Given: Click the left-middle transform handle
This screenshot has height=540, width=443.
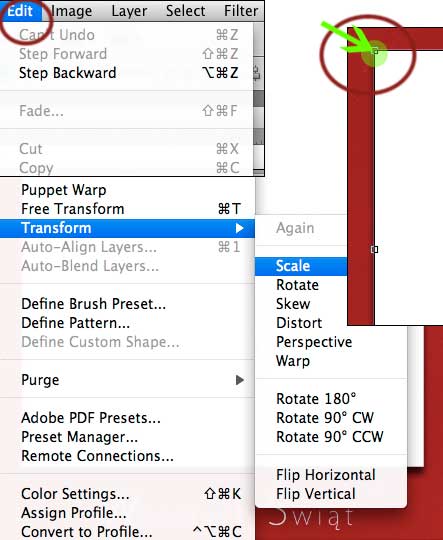Looking at the screenshot, I should pos(374,249).
